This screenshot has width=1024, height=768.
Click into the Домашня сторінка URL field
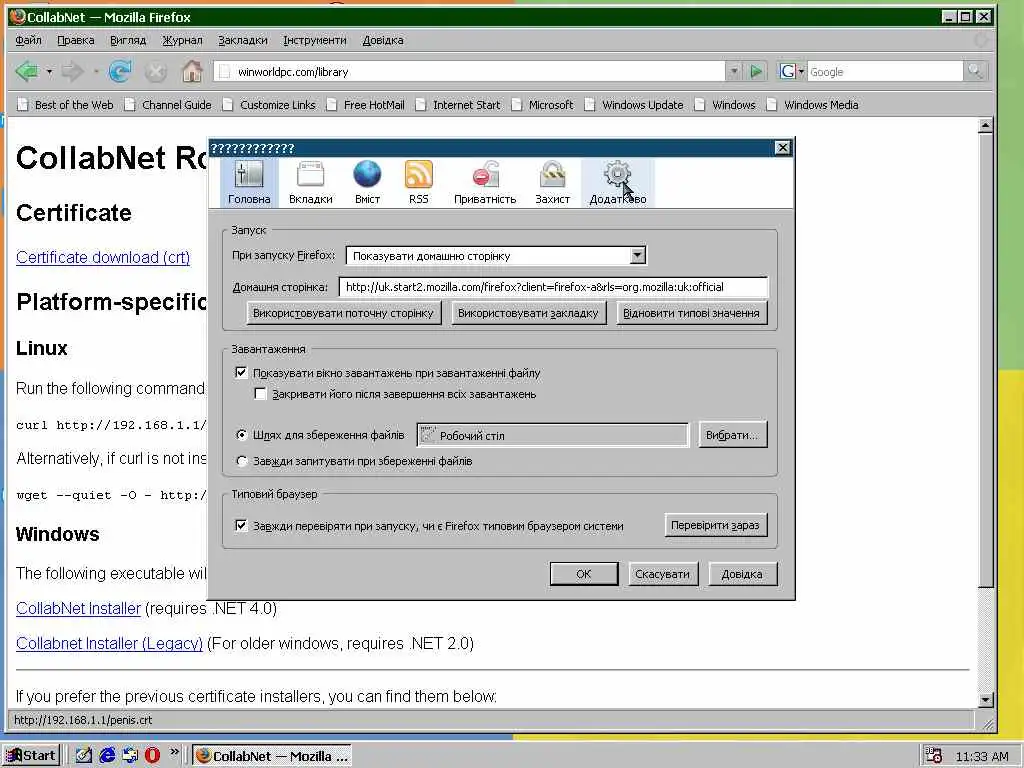coord(553,287)
